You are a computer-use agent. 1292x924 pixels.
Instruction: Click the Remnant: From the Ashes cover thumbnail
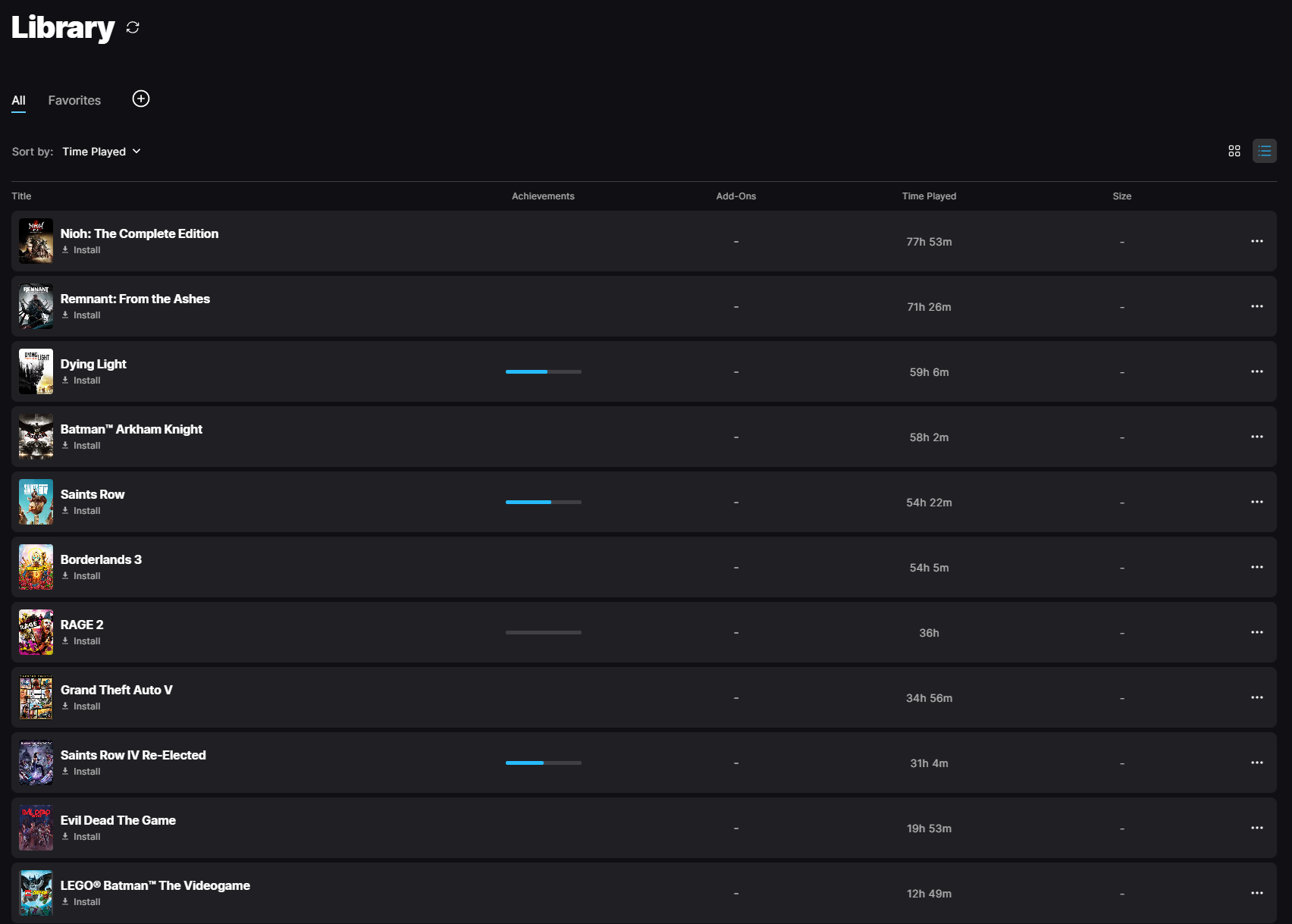coord(36,306)
